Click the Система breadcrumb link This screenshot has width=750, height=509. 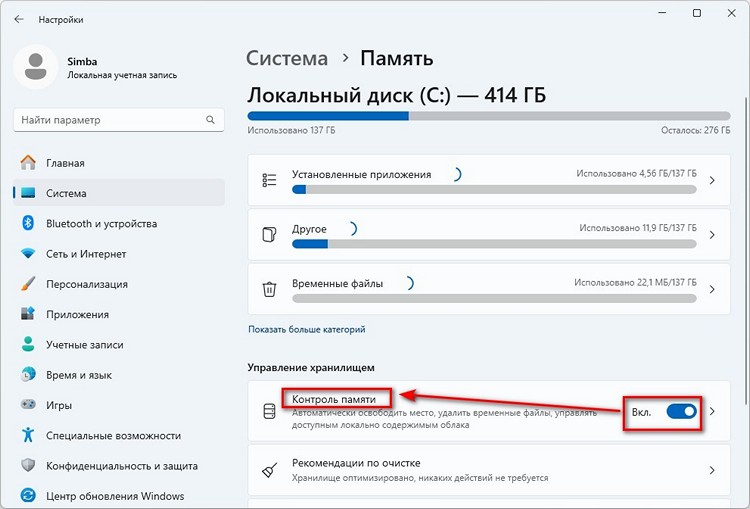[x=287, y=58]
